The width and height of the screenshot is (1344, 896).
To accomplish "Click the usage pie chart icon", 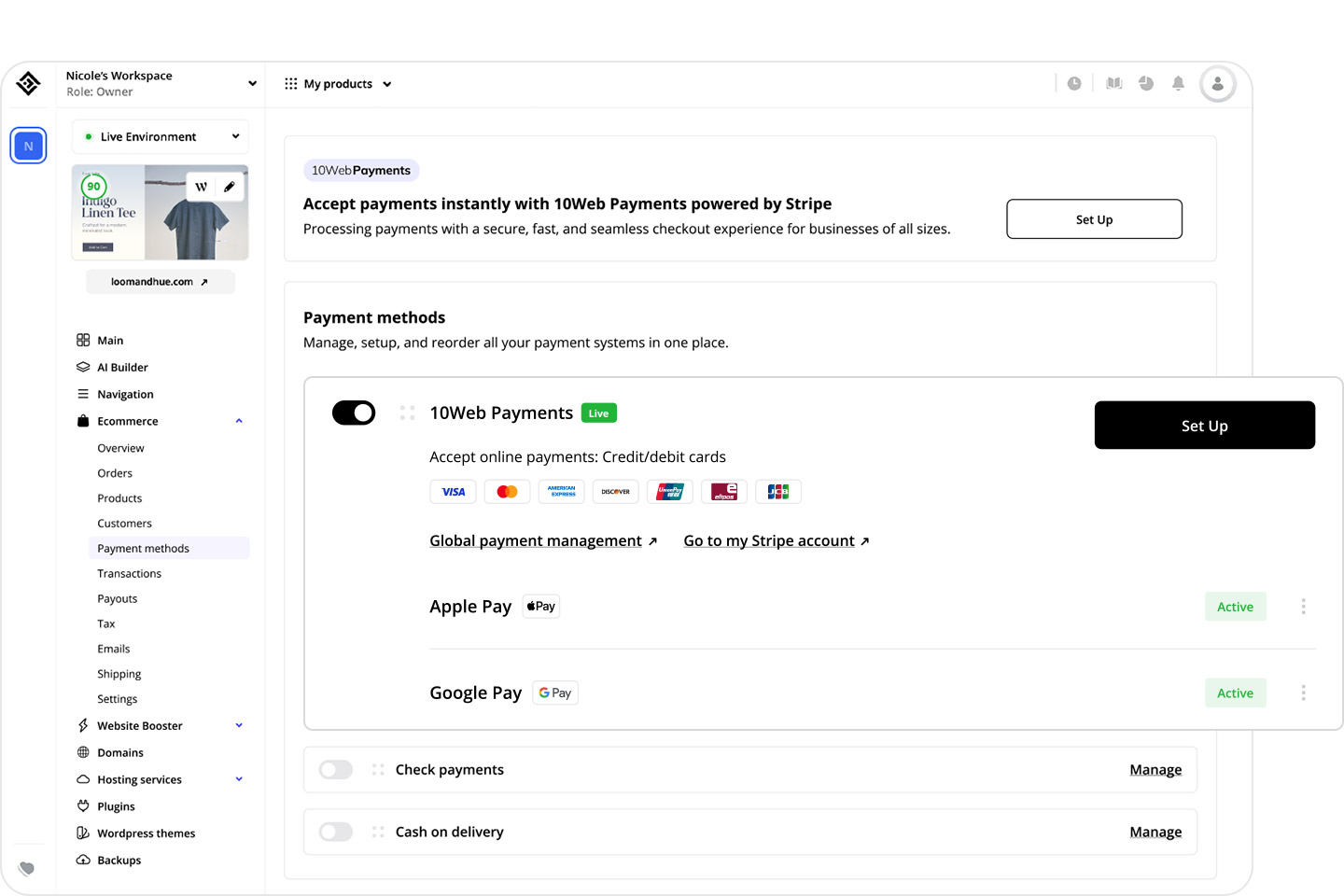I will 1146,83.
